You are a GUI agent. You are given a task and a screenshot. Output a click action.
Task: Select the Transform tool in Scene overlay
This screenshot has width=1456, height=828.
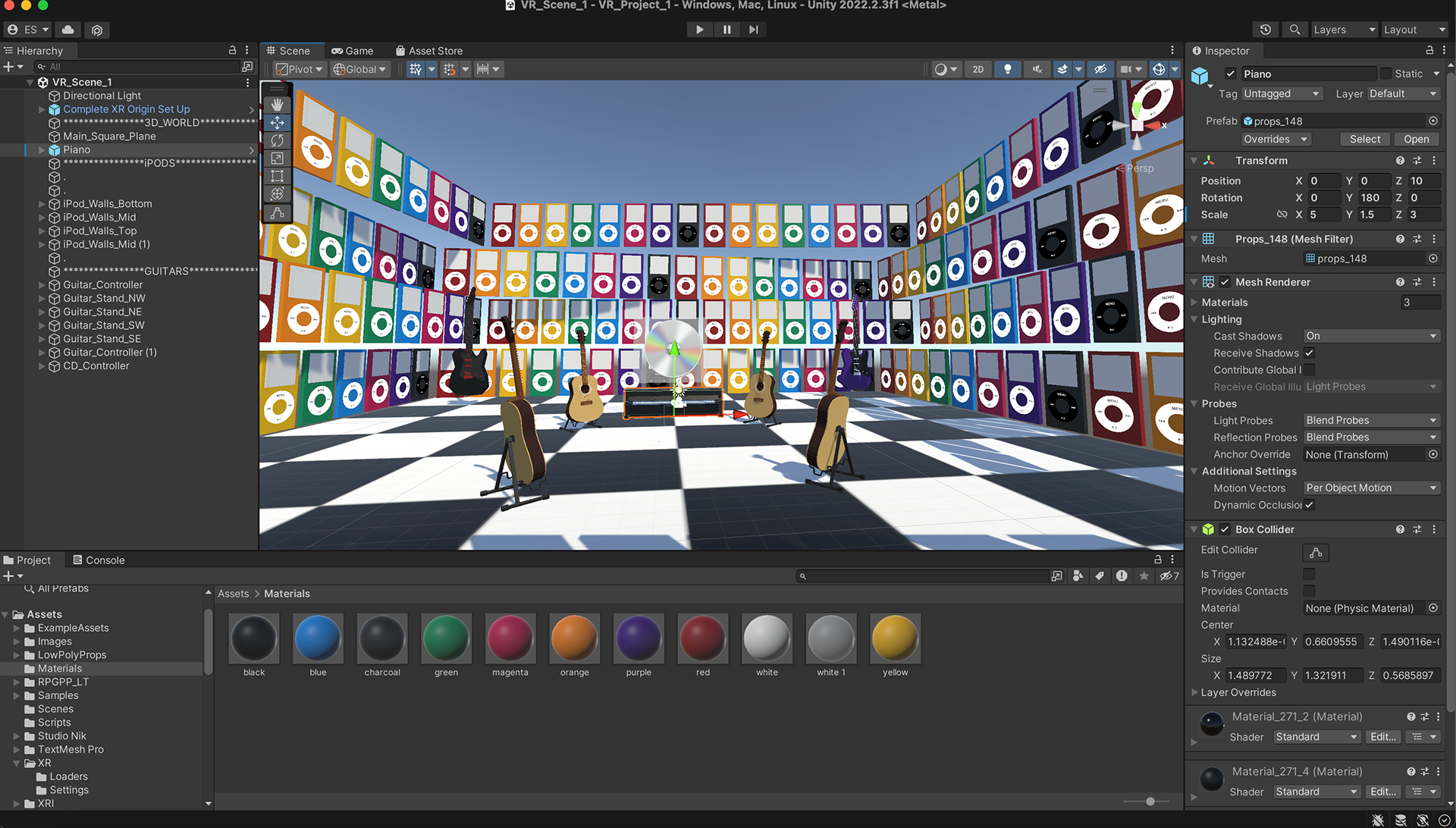(278, 194)
